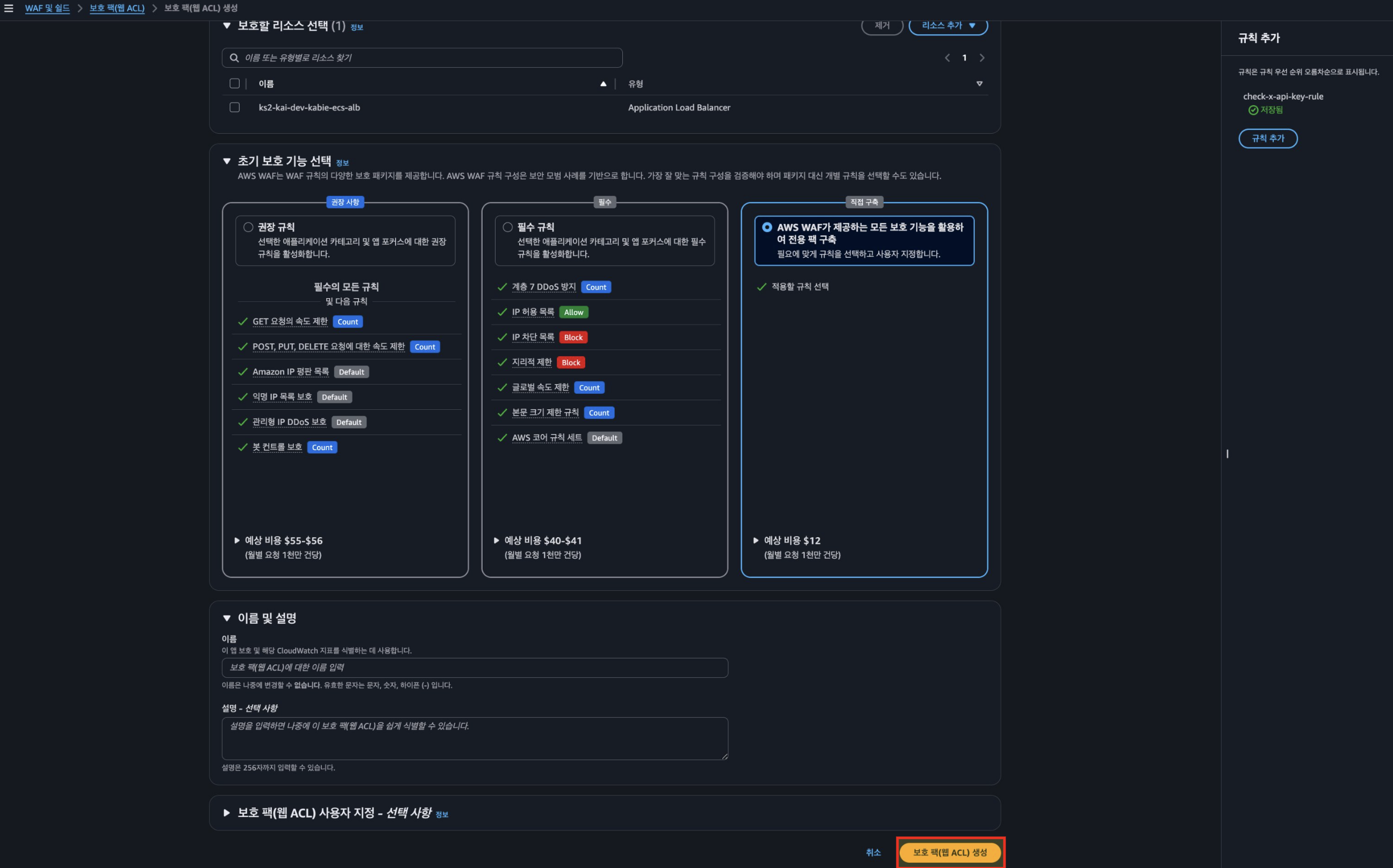This screenshot has width=1393, height=868.
Task: Click the search magnifier in resource finder
Action: 234,58
